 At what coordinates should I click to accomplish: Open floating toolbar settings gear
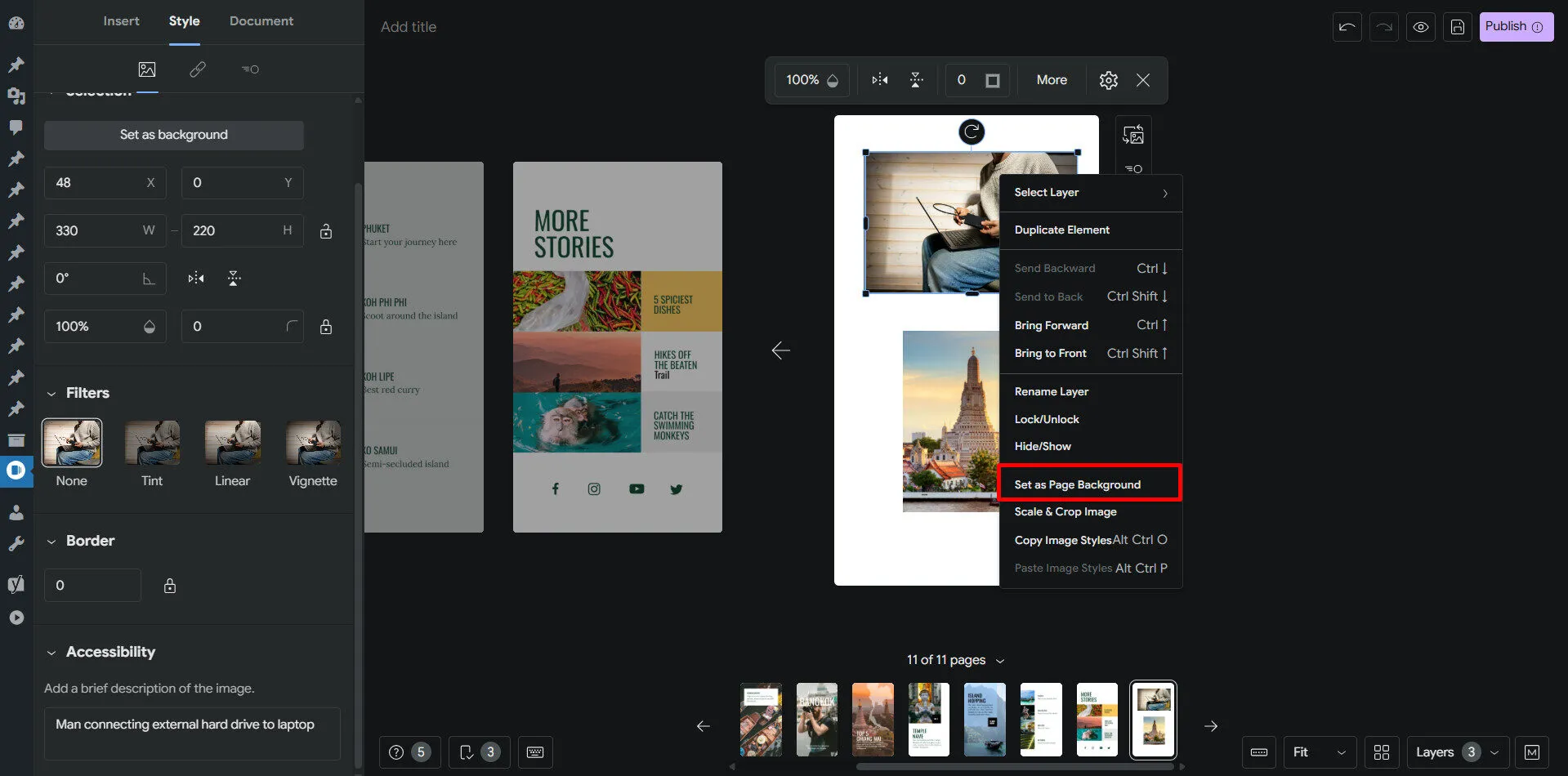(x=1108, y=80)
